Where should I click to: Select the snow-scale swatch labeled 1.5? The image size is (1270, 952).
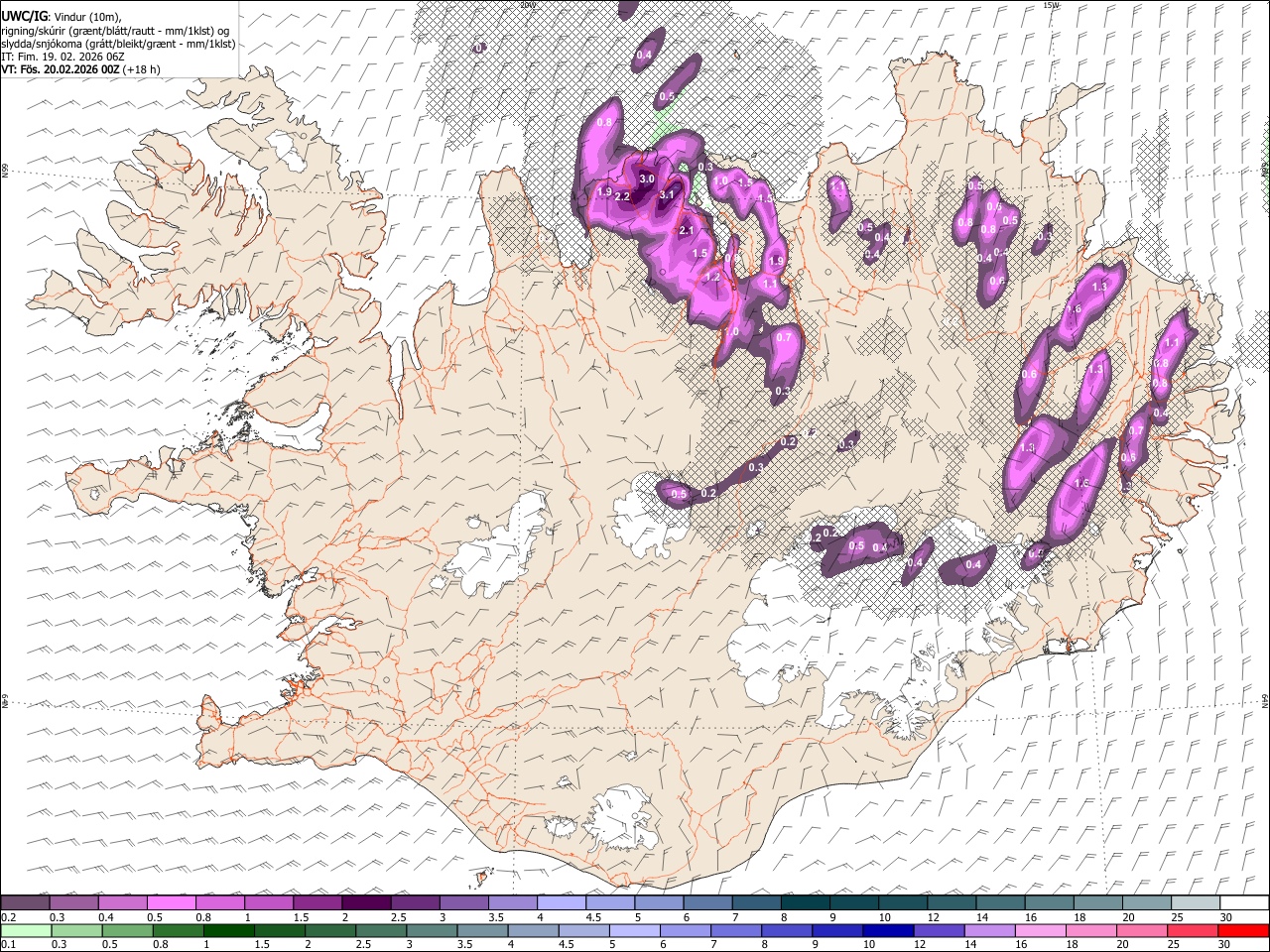click(317, 902)
